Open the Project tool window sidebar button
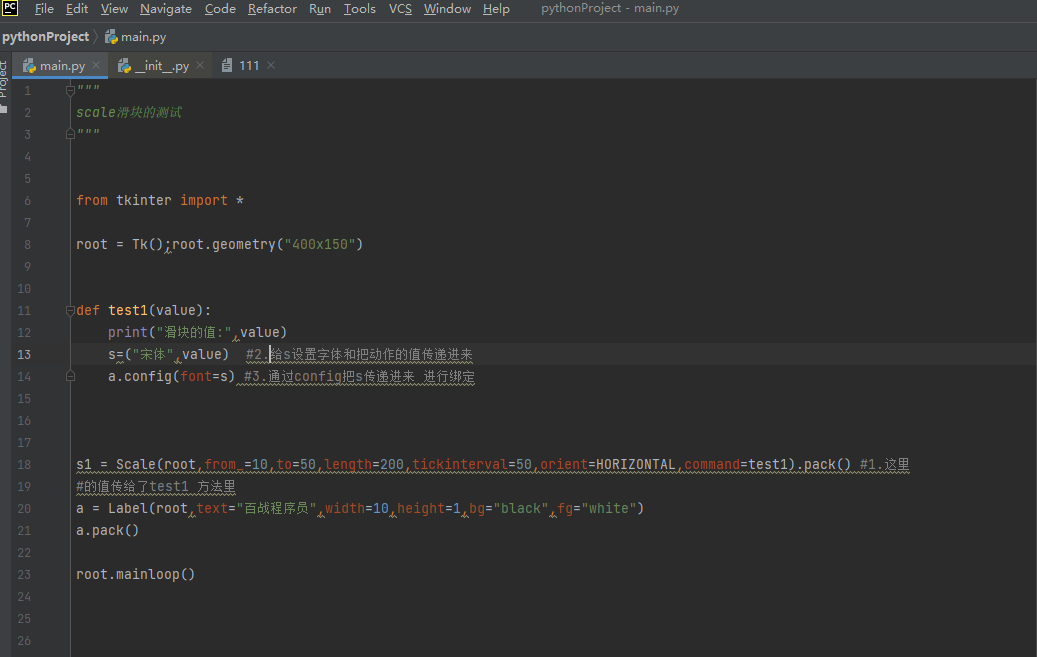 click(x=5, y=86)
